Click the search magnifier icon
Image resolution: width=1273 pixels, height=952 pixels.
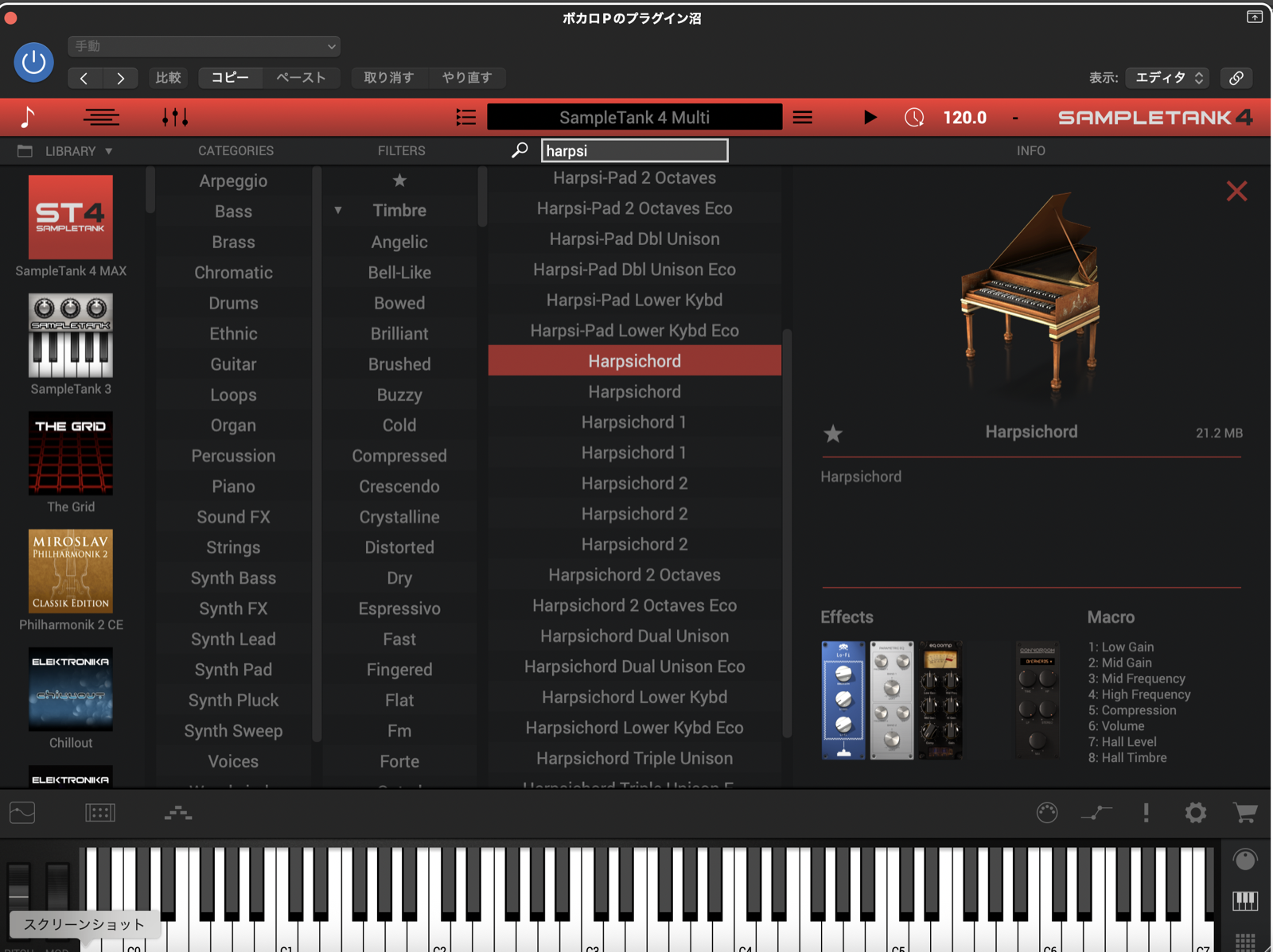point(520,150)
